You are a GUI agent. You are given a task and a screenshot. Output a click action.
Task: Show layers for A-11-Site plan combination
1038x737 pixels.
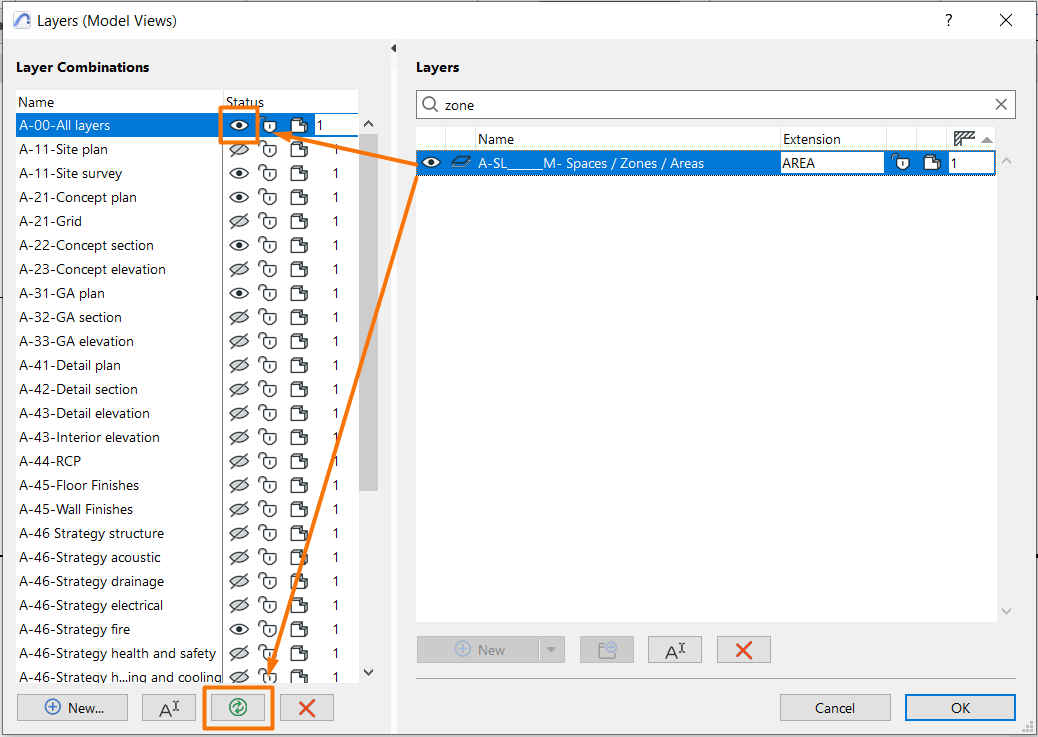(238, 149)
